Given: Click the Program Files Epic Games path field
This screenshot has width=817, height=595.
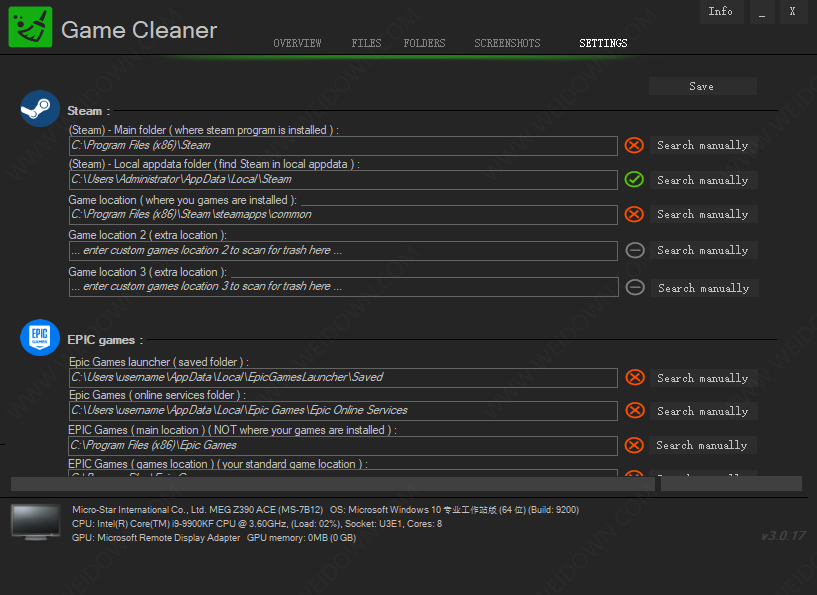Looking at the screenshot, I should click(x=343, y=445).
